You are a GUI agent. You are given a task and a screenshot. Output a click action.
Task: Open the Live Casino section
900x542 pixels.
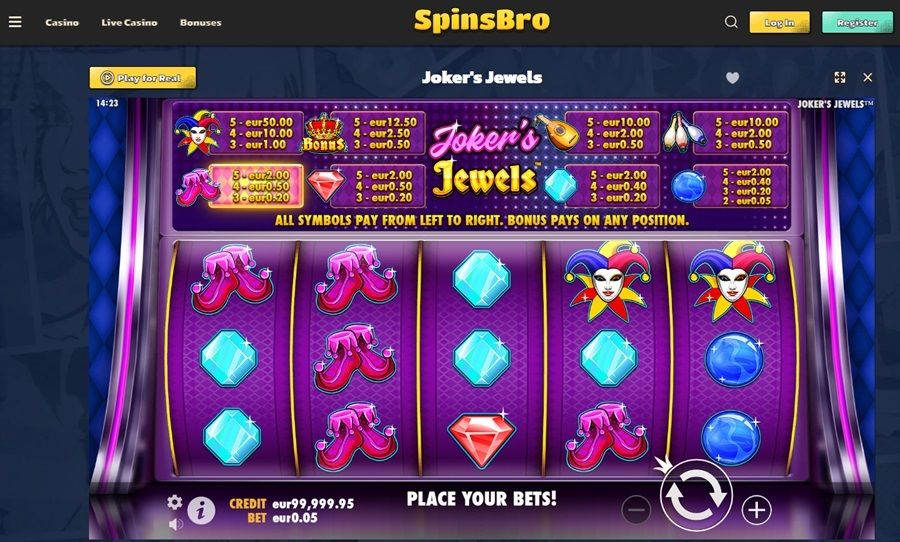(x=129, y=22)
